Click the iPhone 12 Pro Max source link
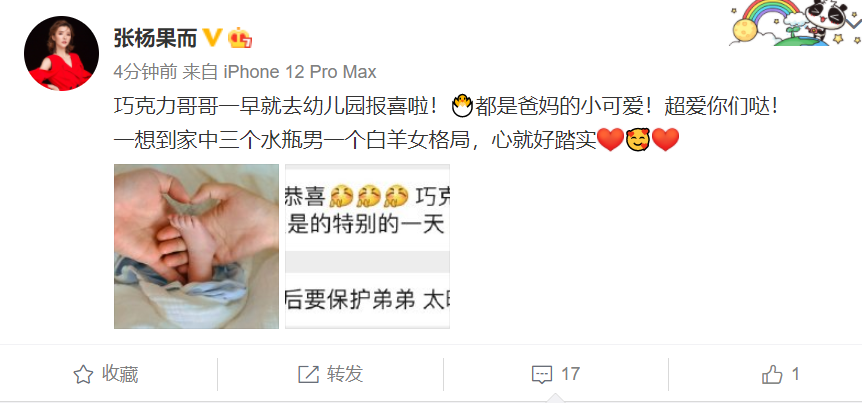Viewport: 862px width, 403px height. pyautogui.click(x=299, y=71)
